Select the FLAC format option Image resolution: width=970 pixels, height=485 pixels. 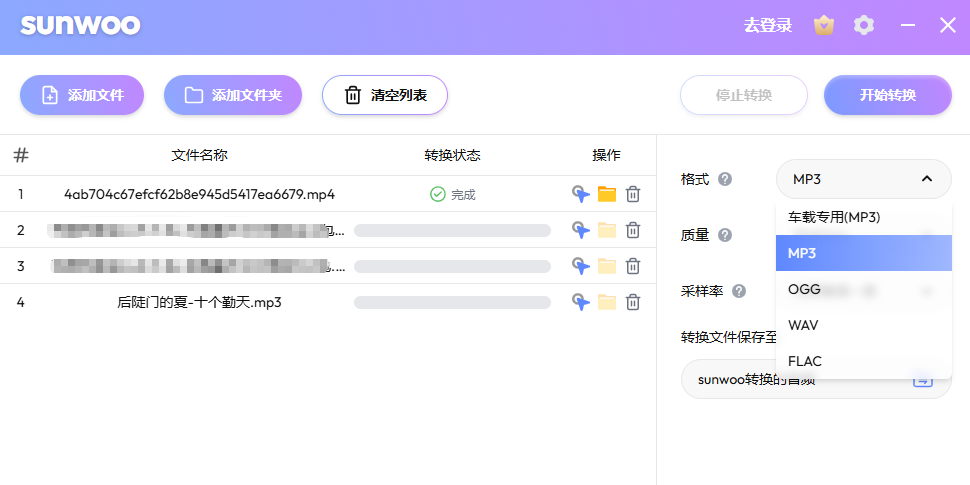point(805,361)
